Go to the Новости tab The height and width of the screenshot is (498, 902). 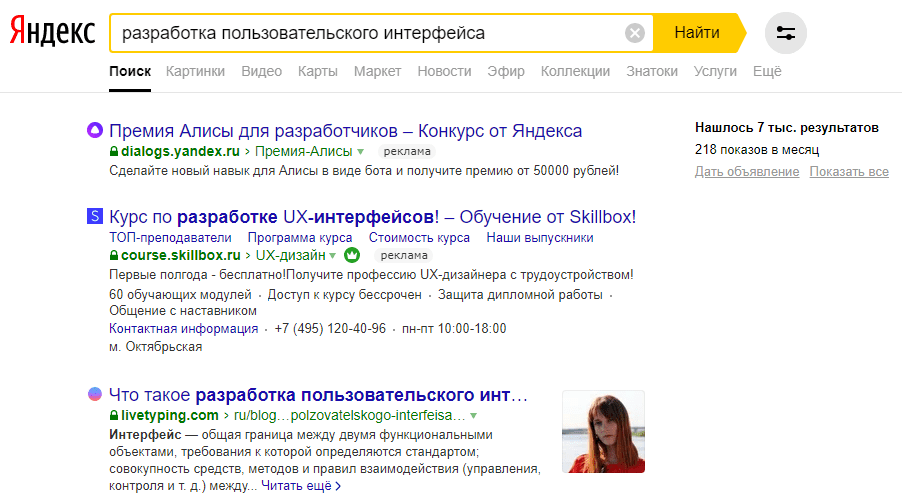[444, 71]
